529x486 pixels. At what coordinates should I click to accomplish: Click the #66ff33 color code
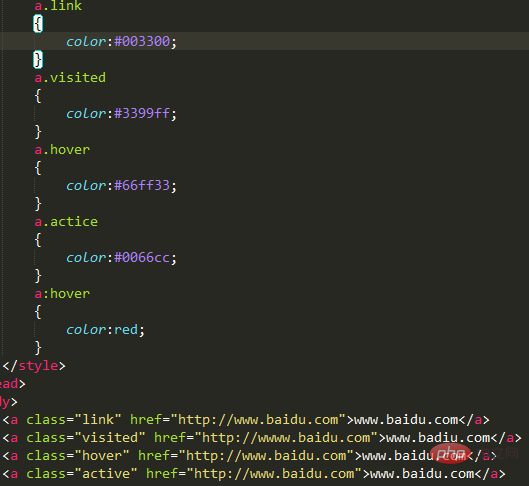[x=142, y=185]
